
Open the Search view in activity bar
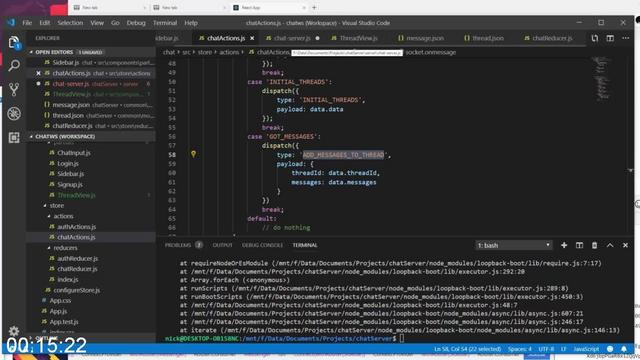[14, 65]
